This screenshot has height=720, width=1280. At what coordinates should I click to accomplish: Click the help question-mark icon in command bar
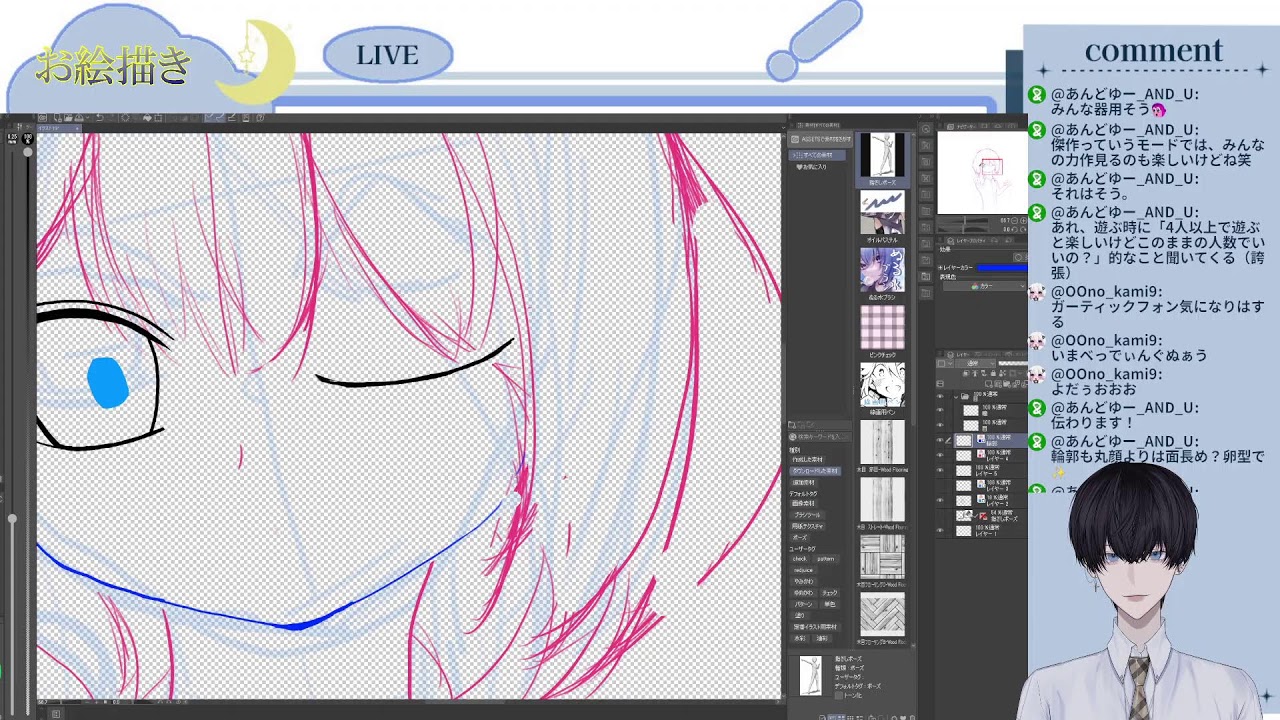260,117
